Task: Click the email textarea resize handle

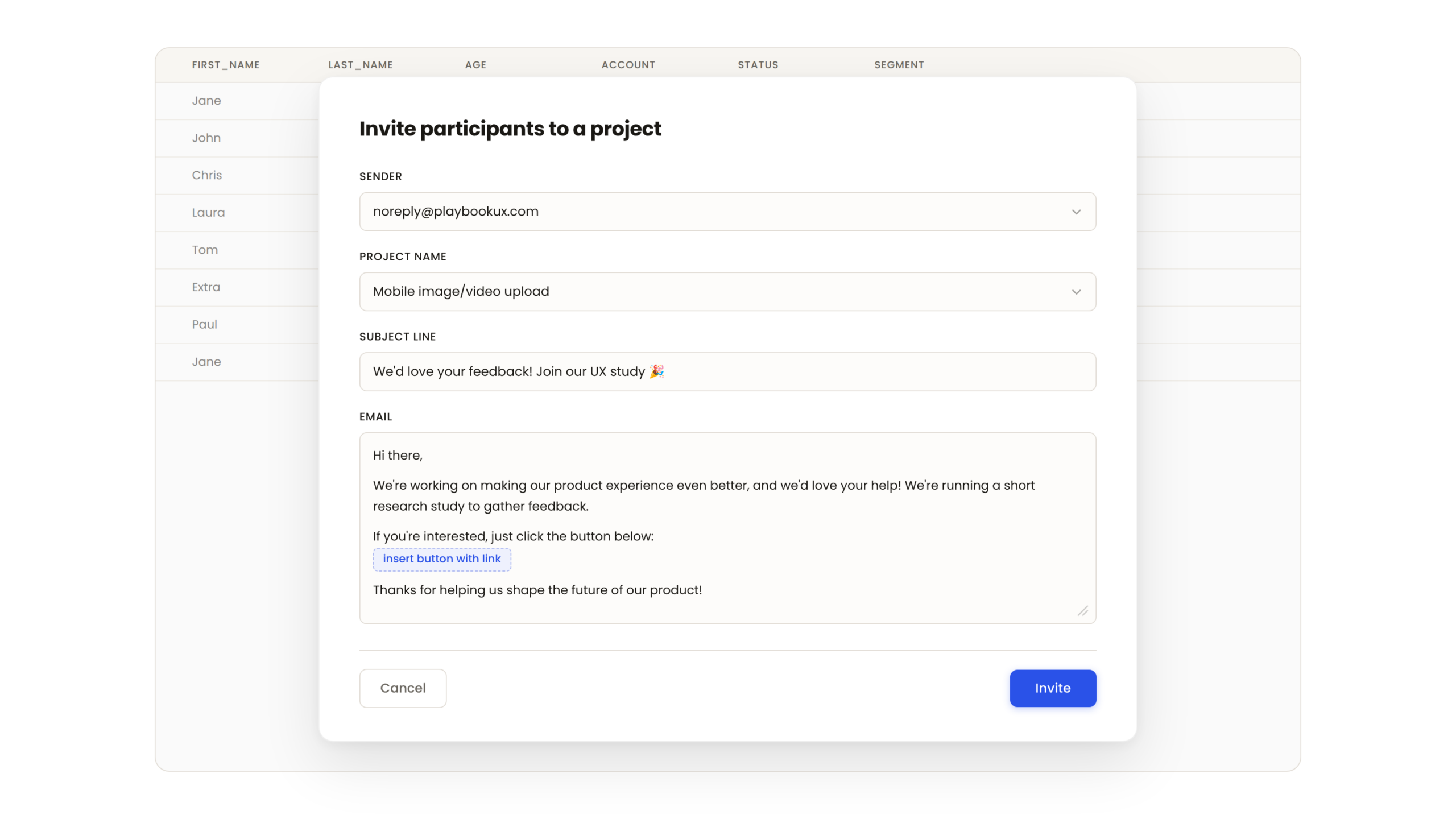Action: (x=1082, y=611)
